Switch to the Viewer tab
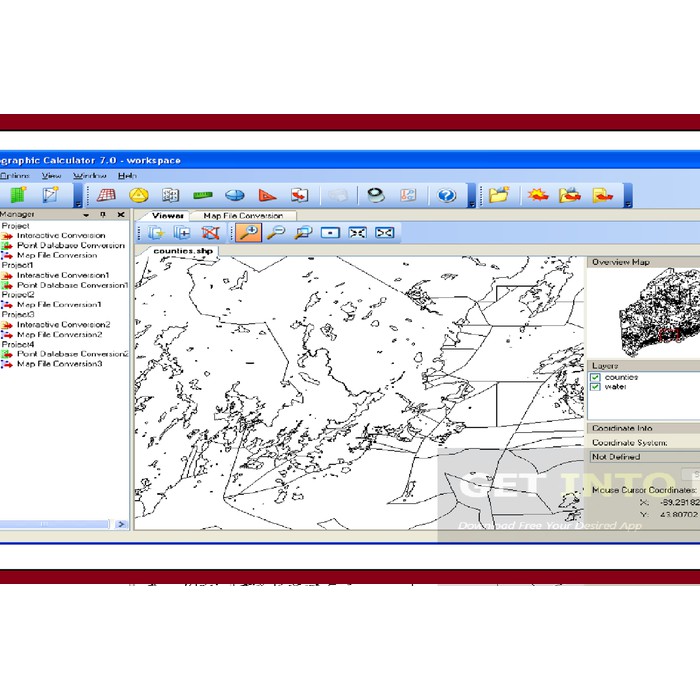The width and height of the screenshot is (700, 700). [167, 216]
